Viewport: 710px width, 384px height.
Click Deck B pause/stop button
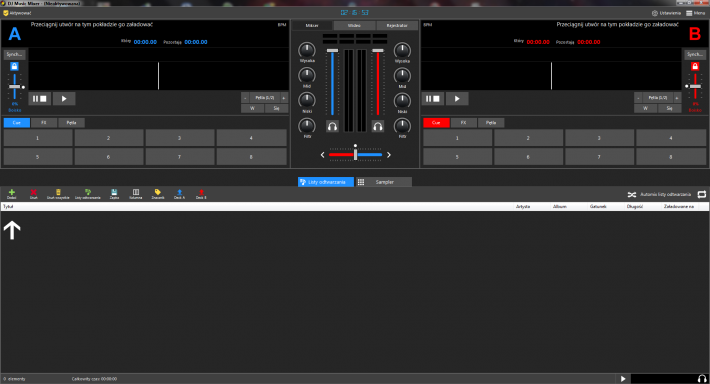[x=432, y=99]
